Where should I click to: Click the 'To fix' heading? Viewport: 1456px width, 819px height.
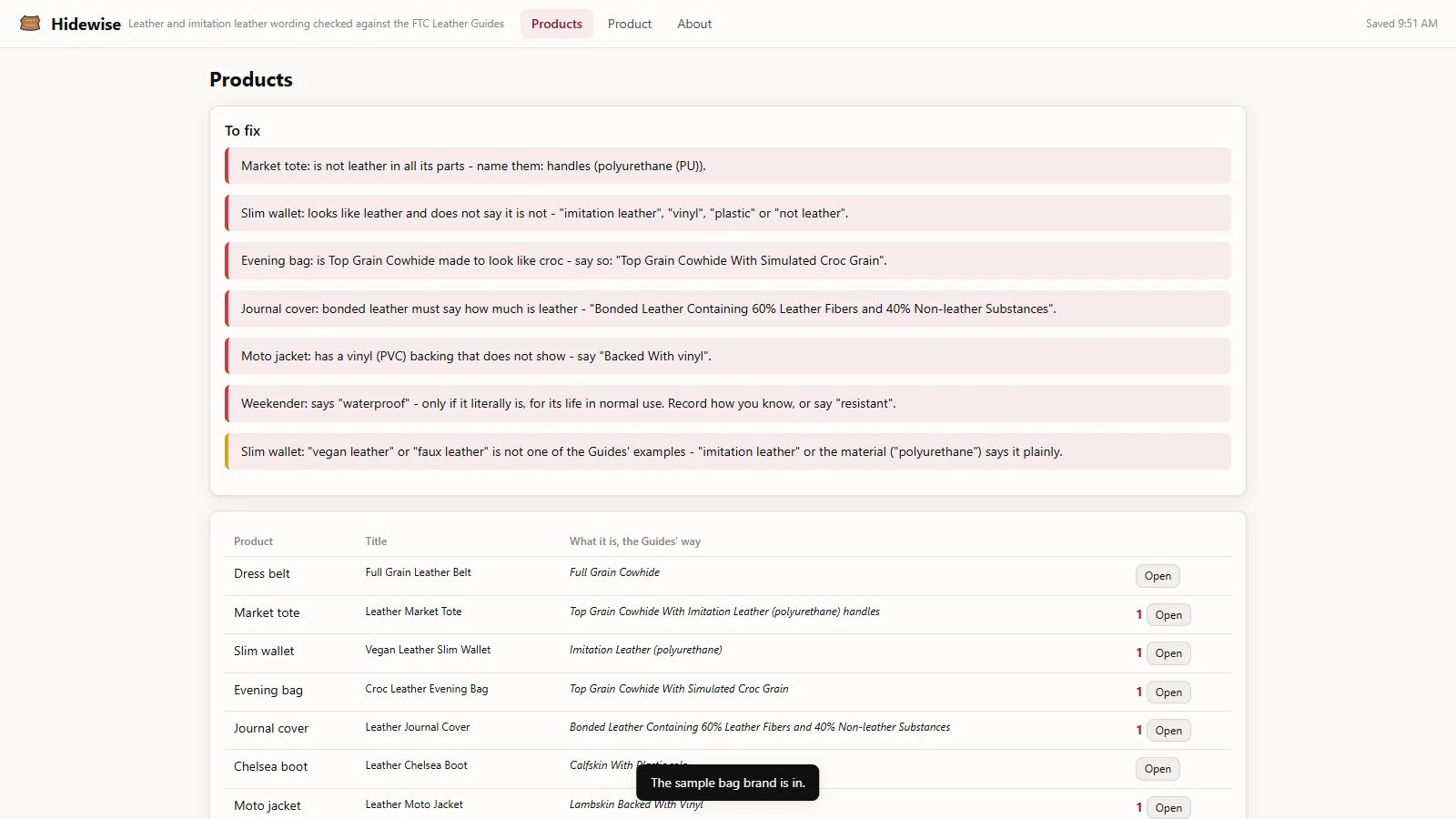242,131
